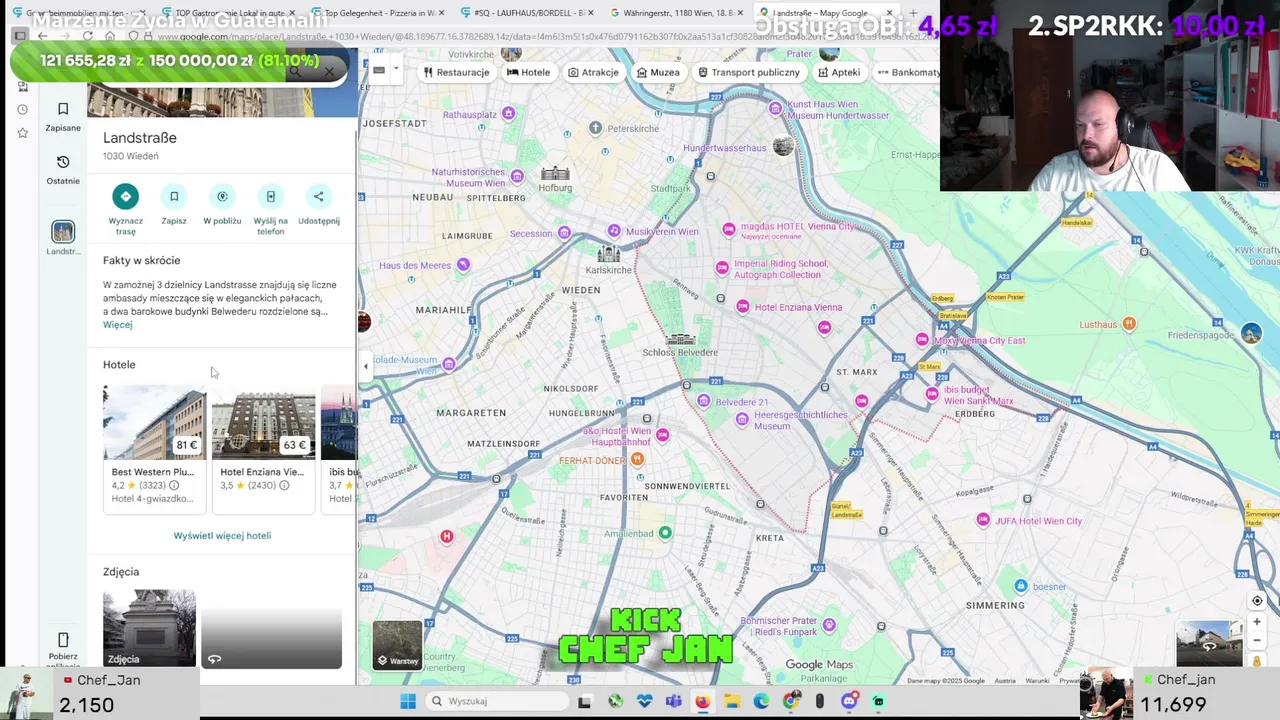Click the Hofburg palace map icon
Viewport: 1280px width, 720px height.
point(555,173)
